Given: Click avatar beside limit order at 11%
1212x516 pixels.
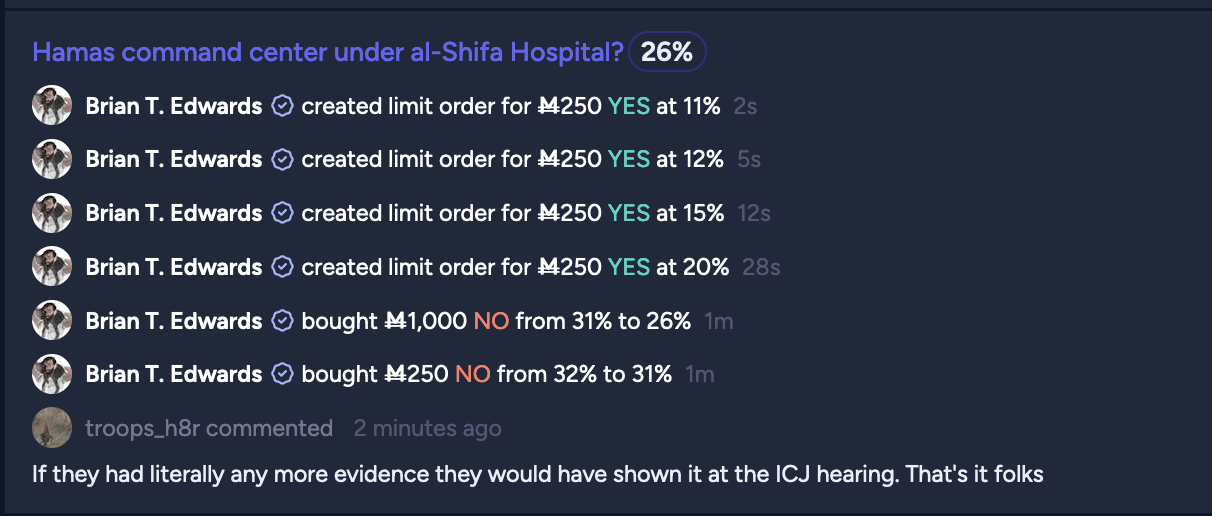Looking at the screenshot, I should pyautogui.click(x=52, y=105).
